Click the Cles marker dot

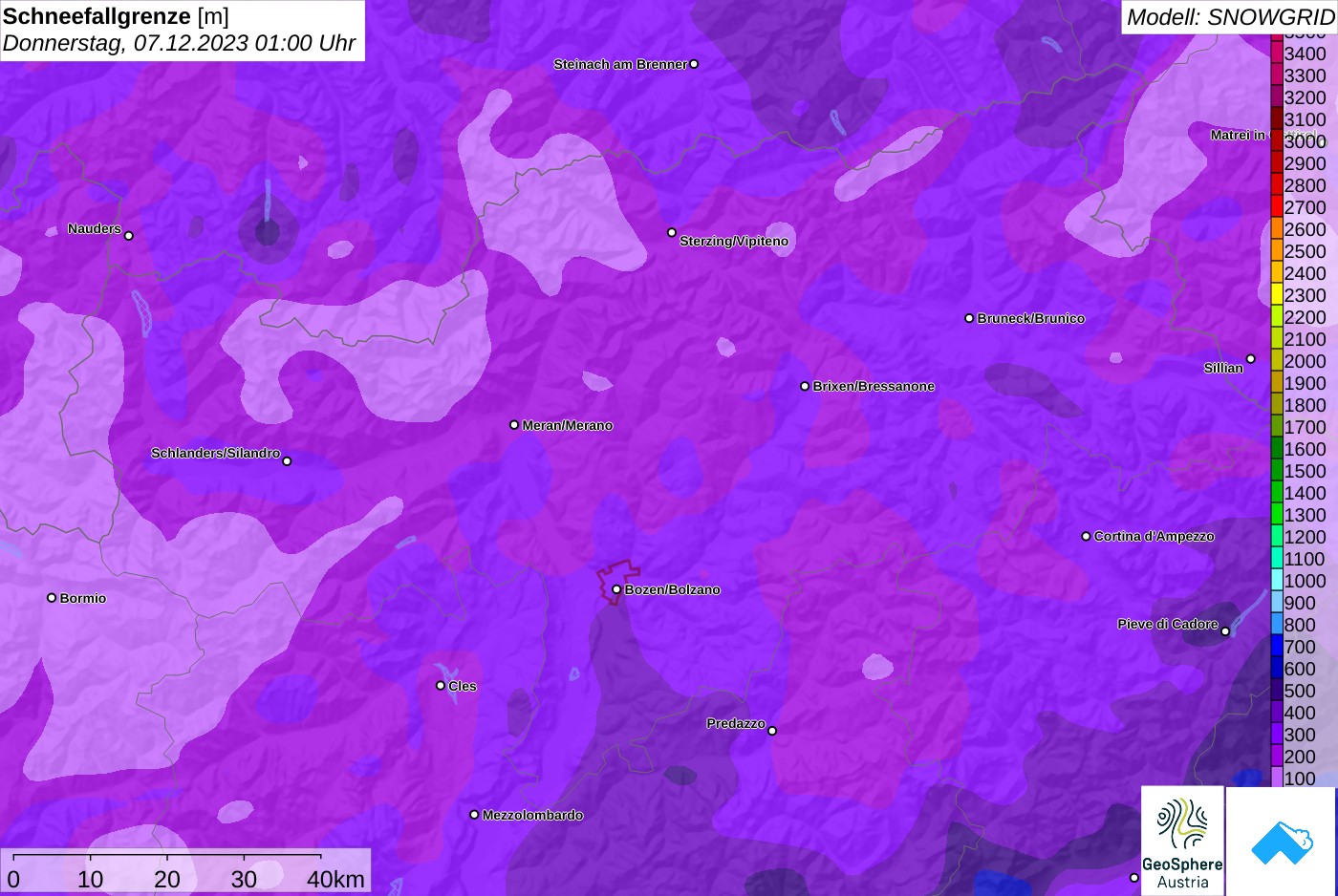pos(441,685)
